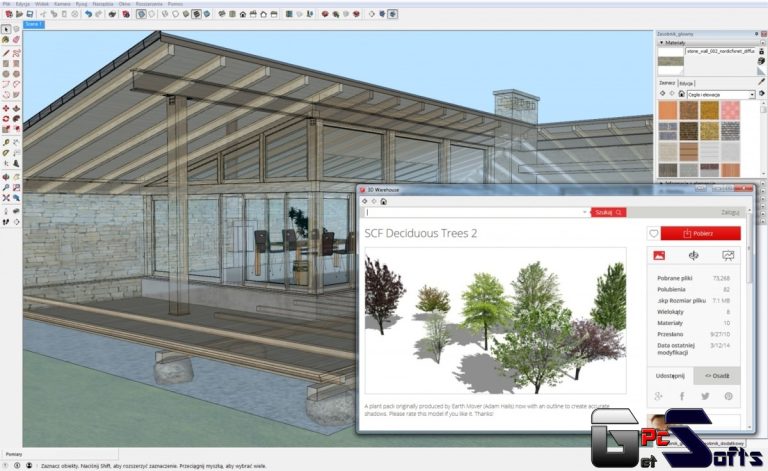This screenshot has width=768, height=471.
Task: Select the arrow Select tool
Action: tap(6, 29)
